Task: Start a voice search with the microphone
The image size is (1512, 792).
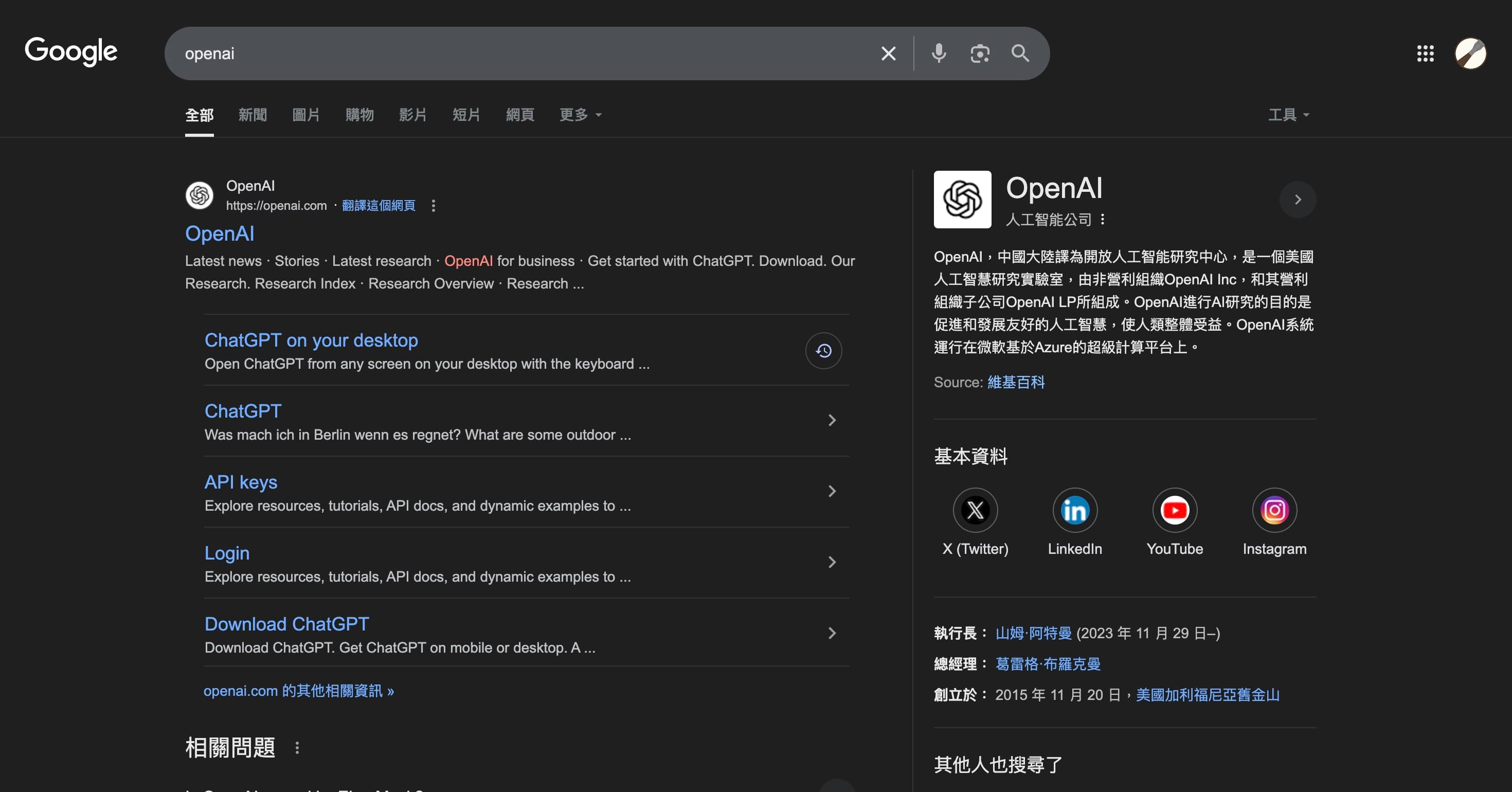Action: 939,53
